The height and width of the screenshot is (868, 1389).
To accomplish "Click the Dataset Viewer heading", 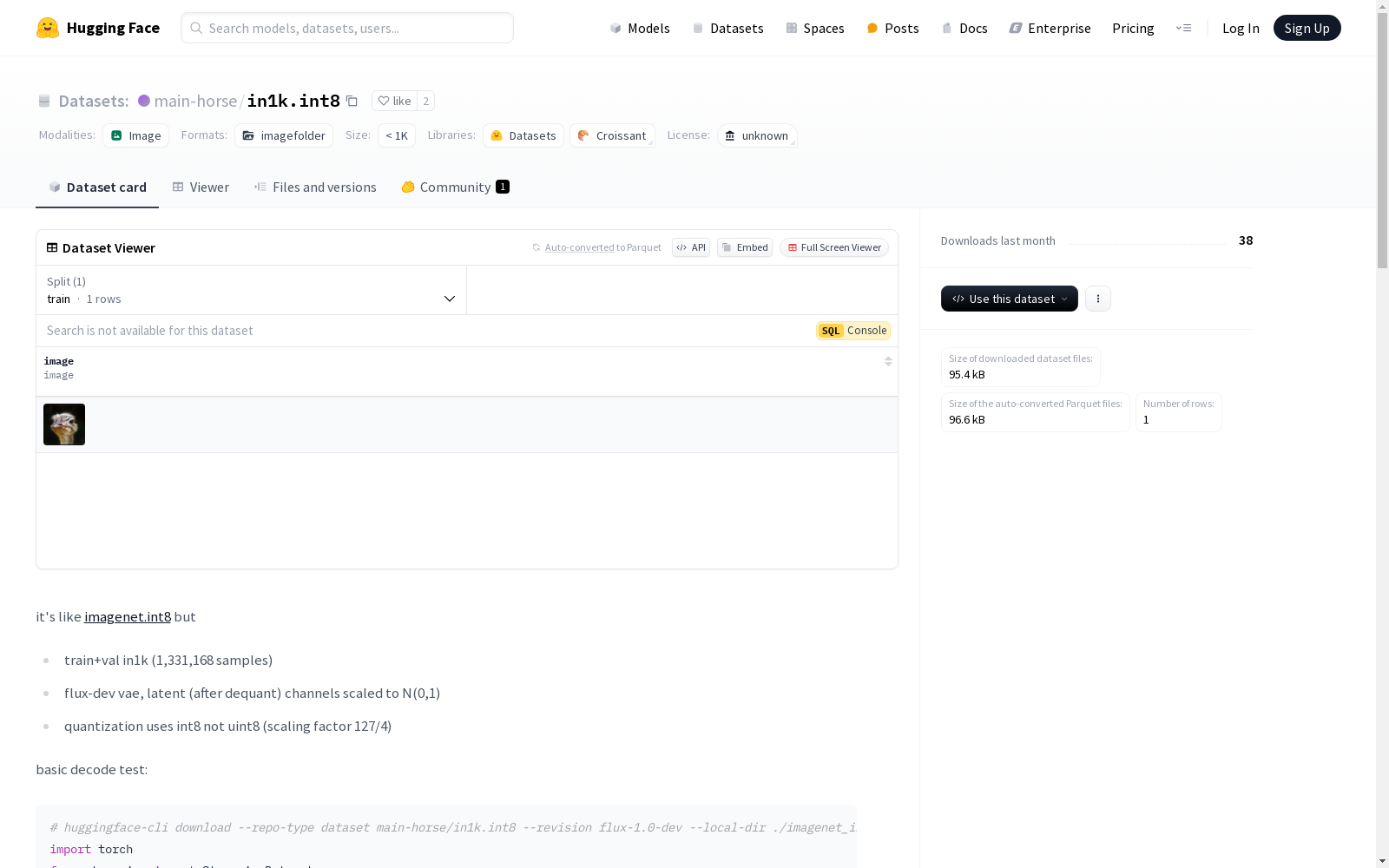I will point(109,247).
